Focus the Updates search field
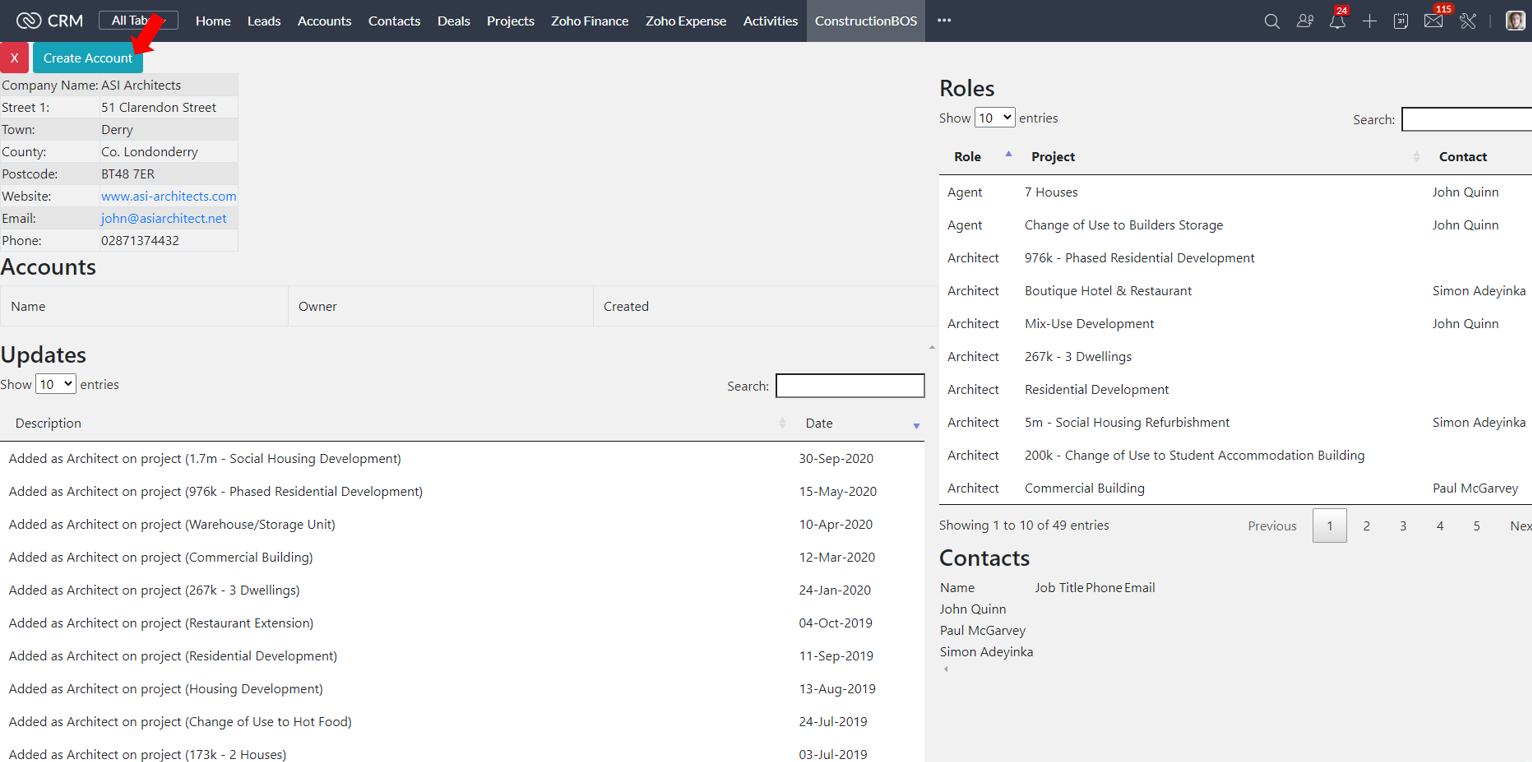 (x=850, y=386)
